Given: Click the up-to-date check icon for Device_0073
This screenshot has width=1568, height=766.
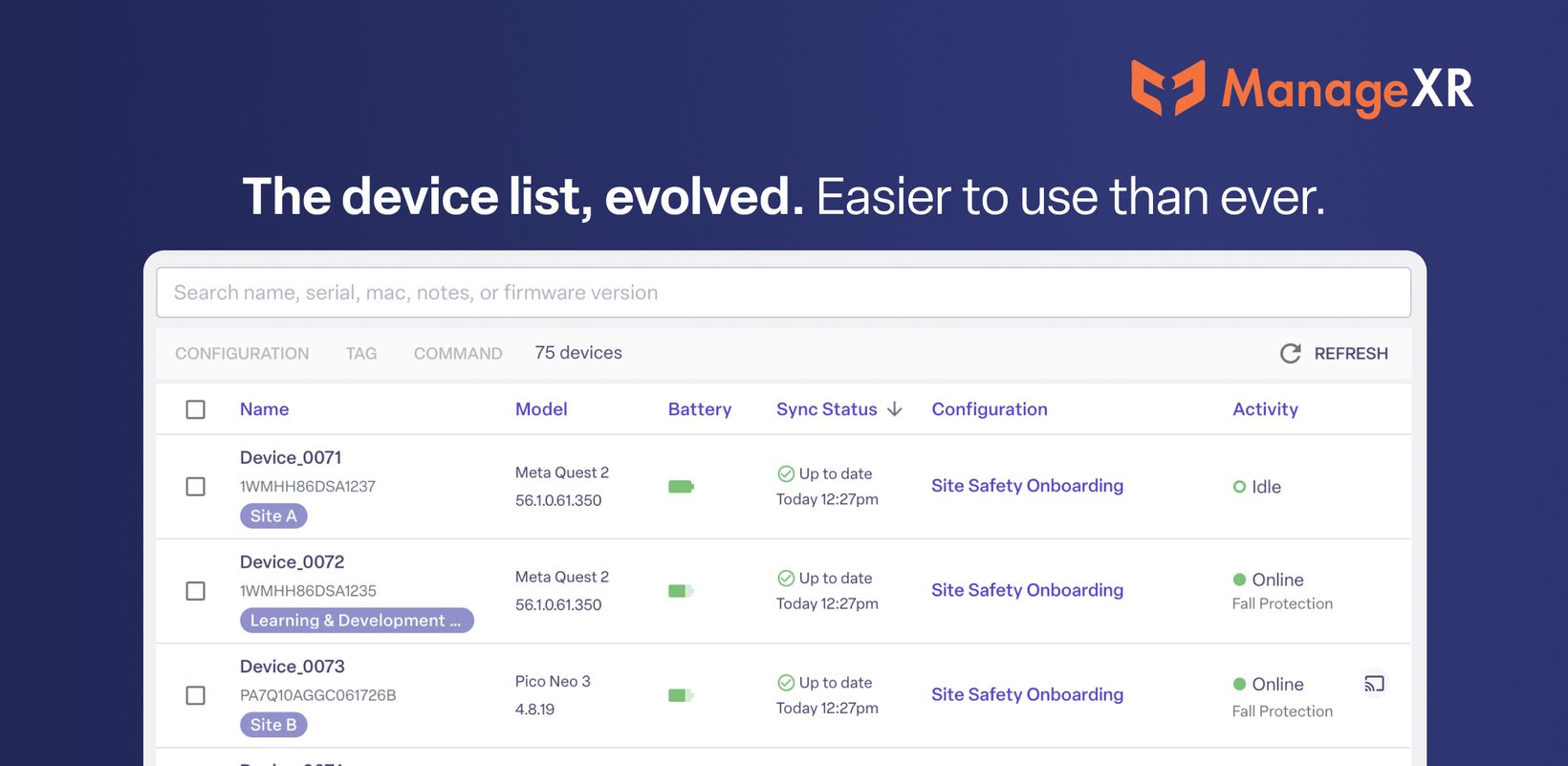Looking at the screenshot, I should [x=786, y=682].
